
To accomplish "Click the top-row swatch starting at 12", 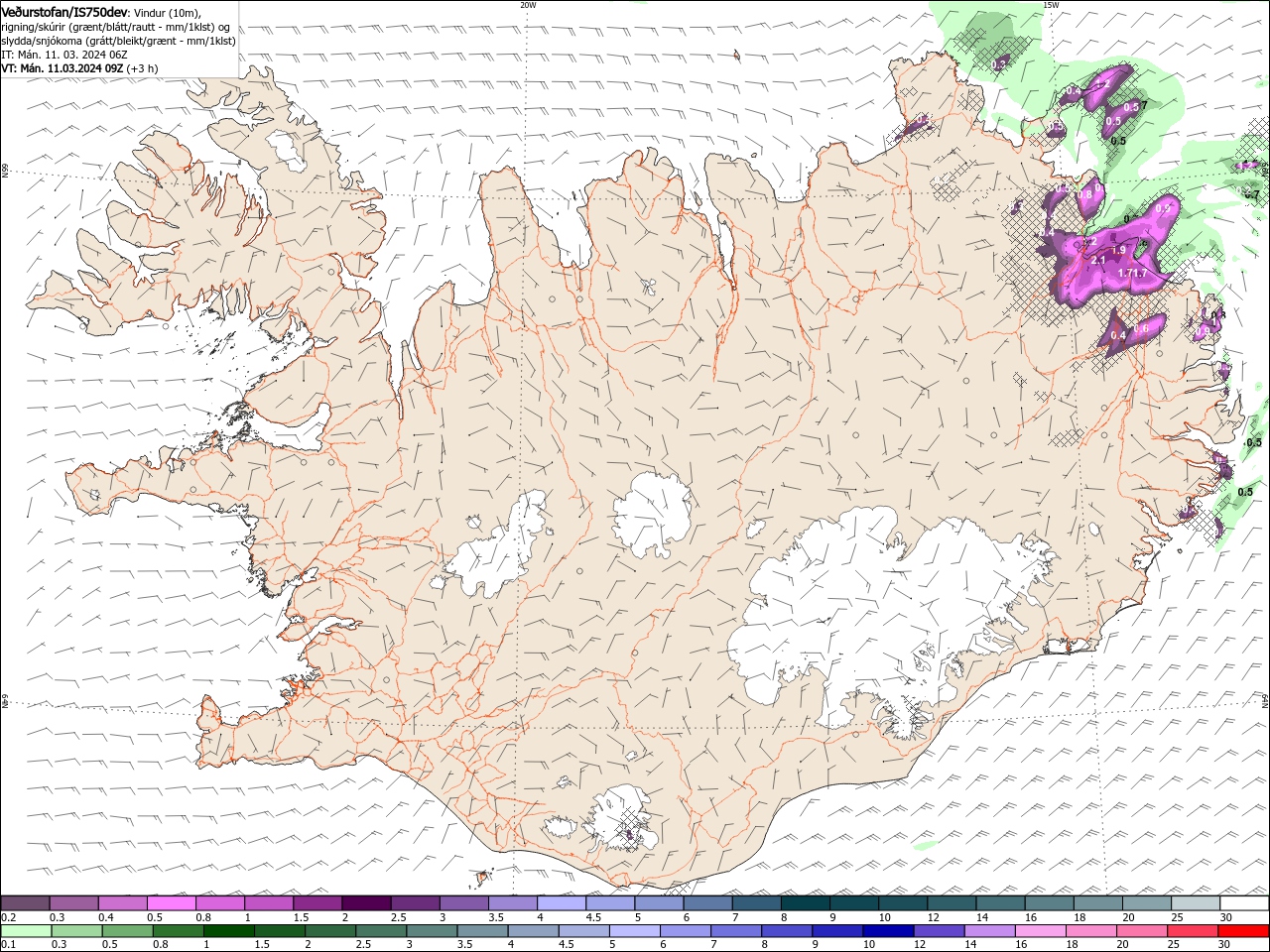I will pyautogui.click(x=952, y=903).
